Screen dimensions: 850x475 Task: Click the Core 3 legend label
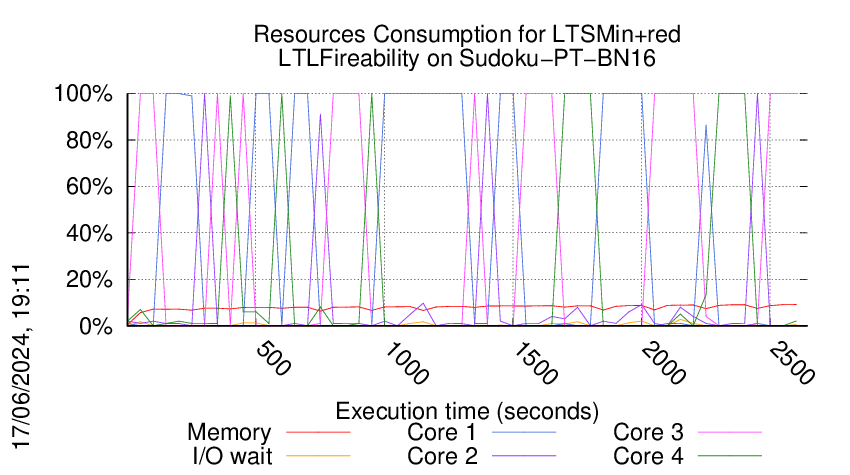pyautogui.click(x=648, y=432)
